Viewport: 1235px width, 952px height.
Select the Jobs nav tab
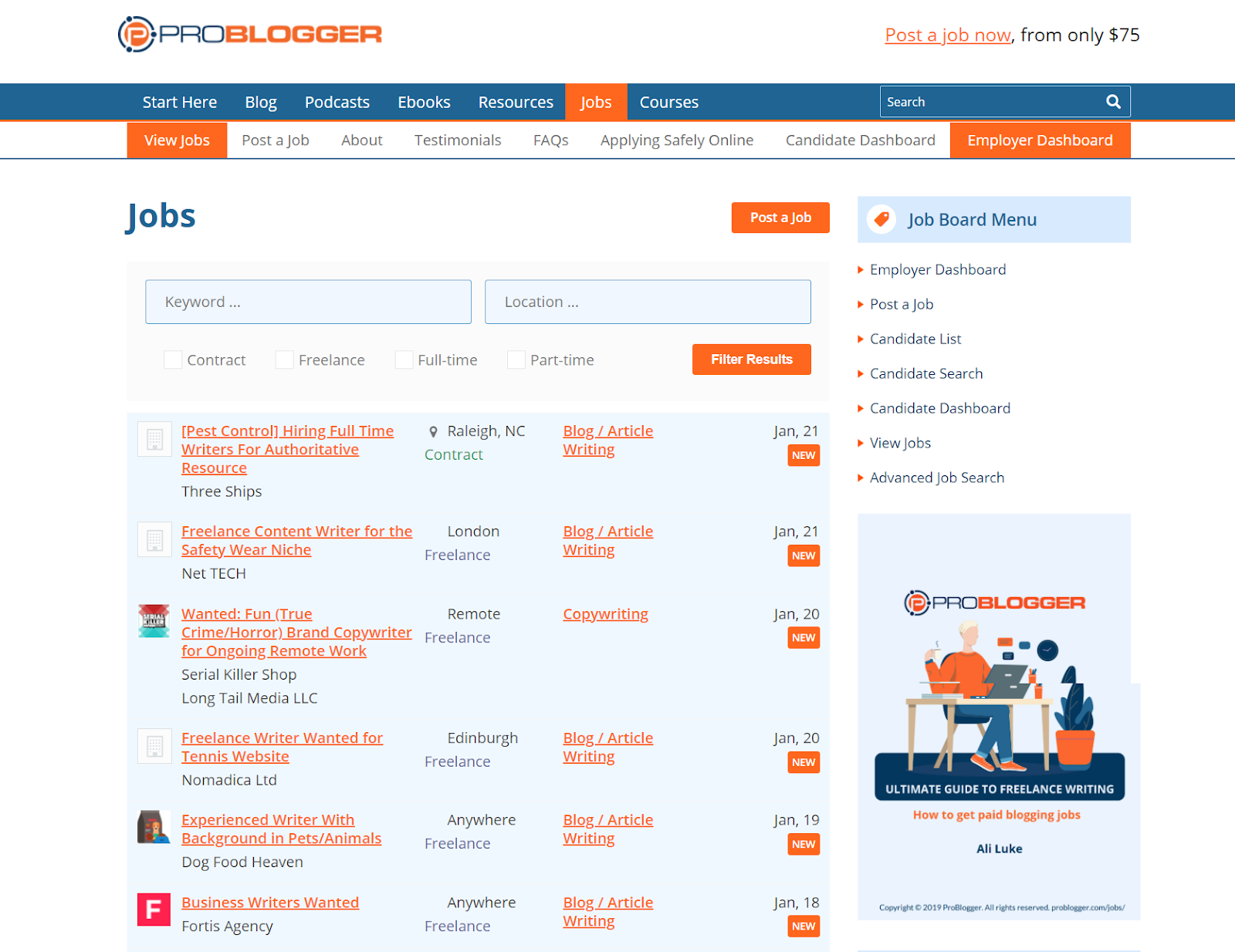point(596,102)
